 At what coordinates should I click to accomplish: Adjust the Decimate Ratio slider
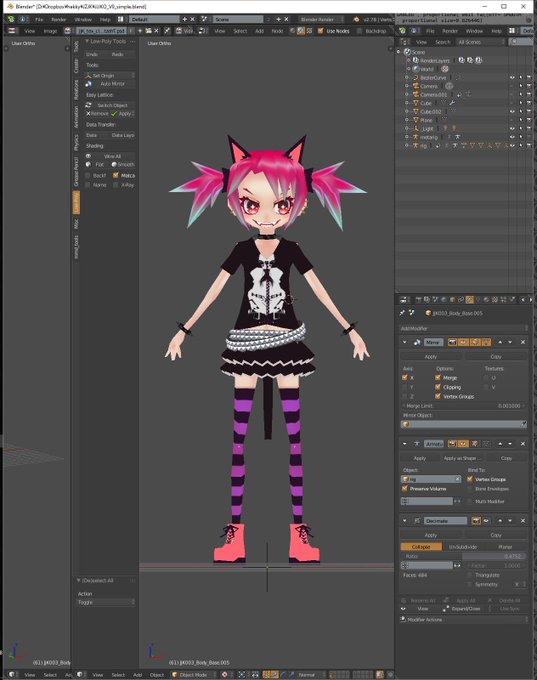pos(463,556)
